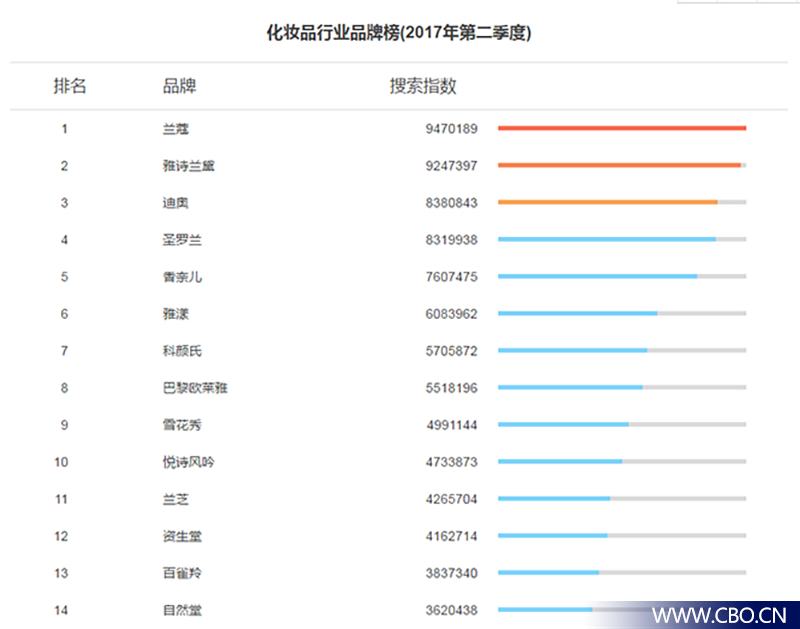Click brand name 雅诗兰黛

188,166
